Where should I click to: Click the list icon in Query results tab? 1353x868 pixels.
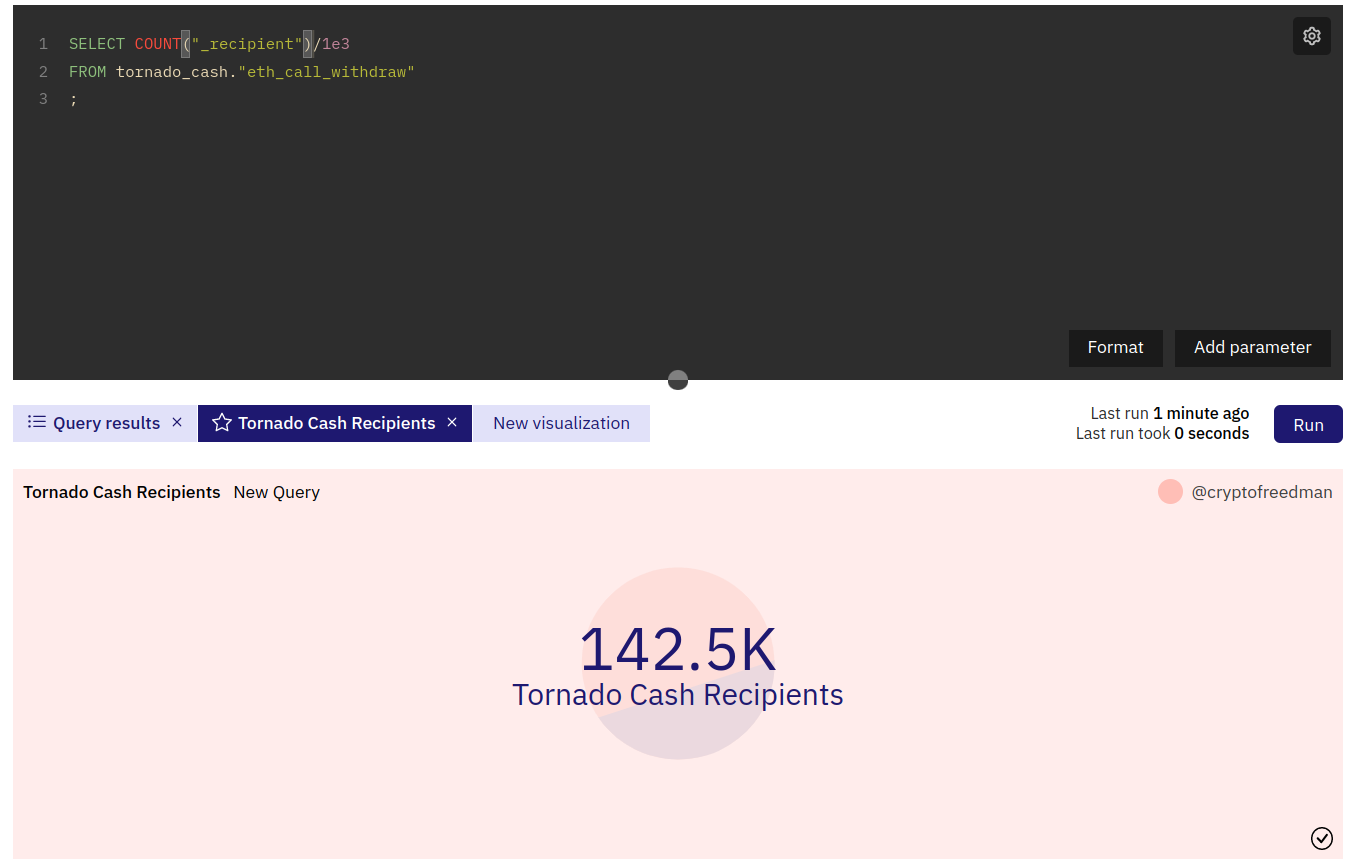(x=37, y=422)
